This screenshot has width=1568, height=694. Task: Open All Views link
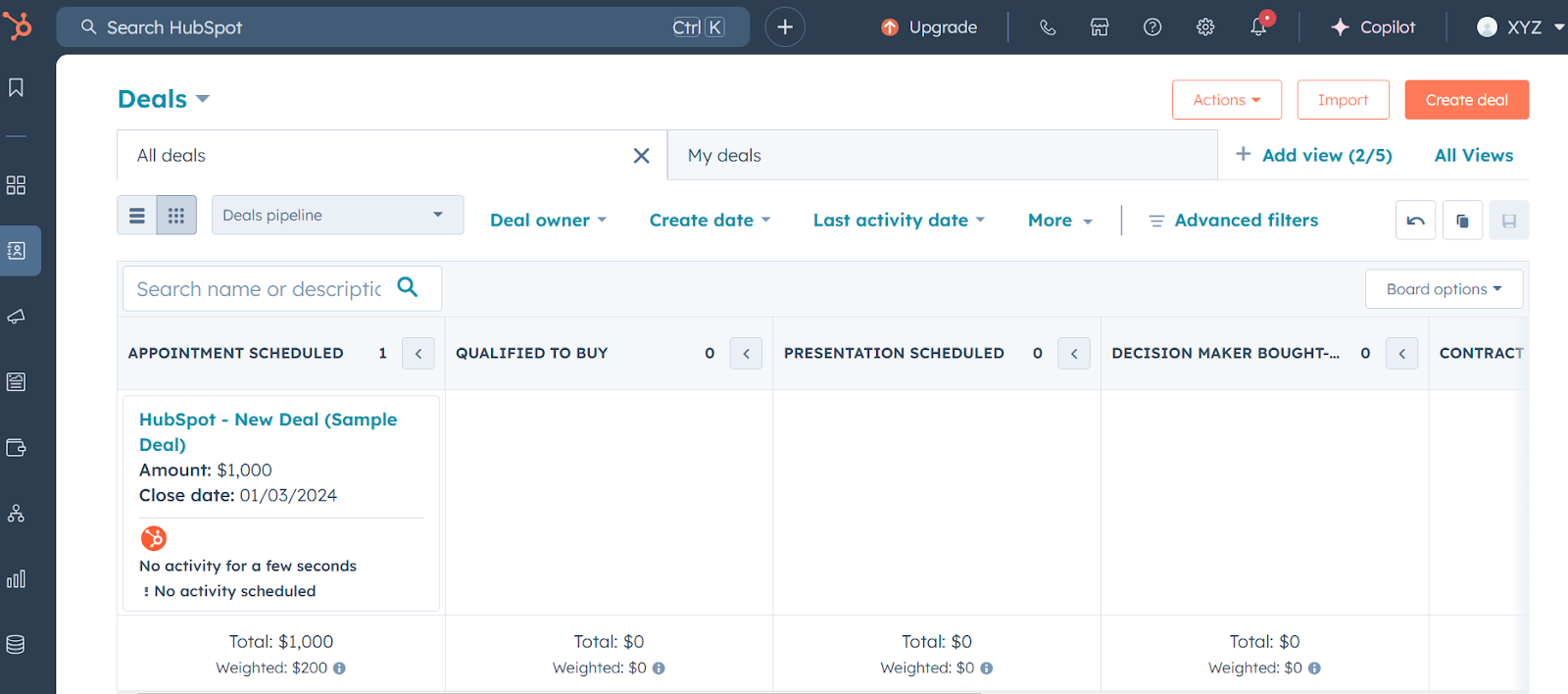[x=1474, y=155]
